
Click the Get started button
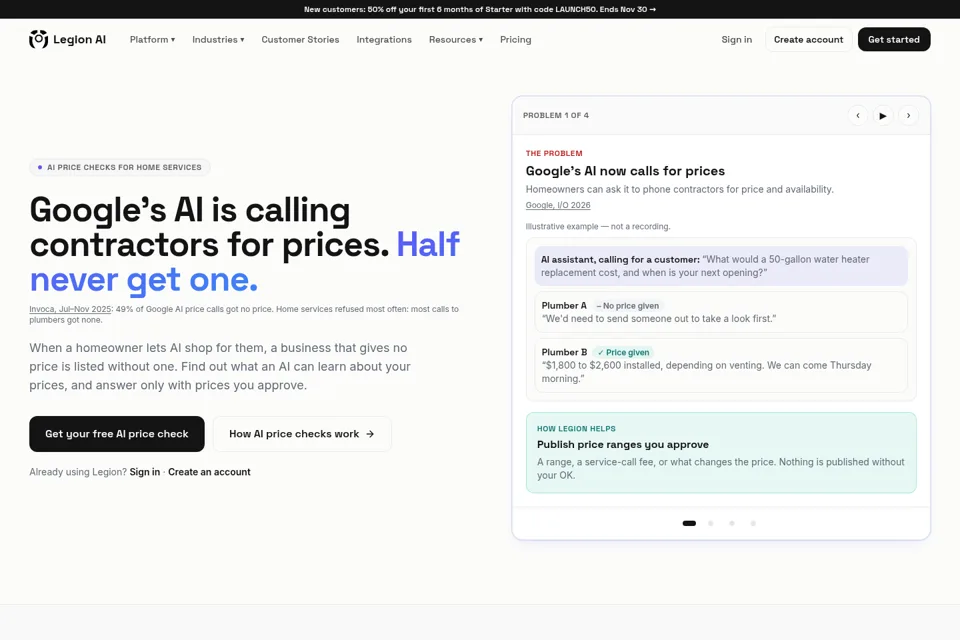tap(894, 39)
